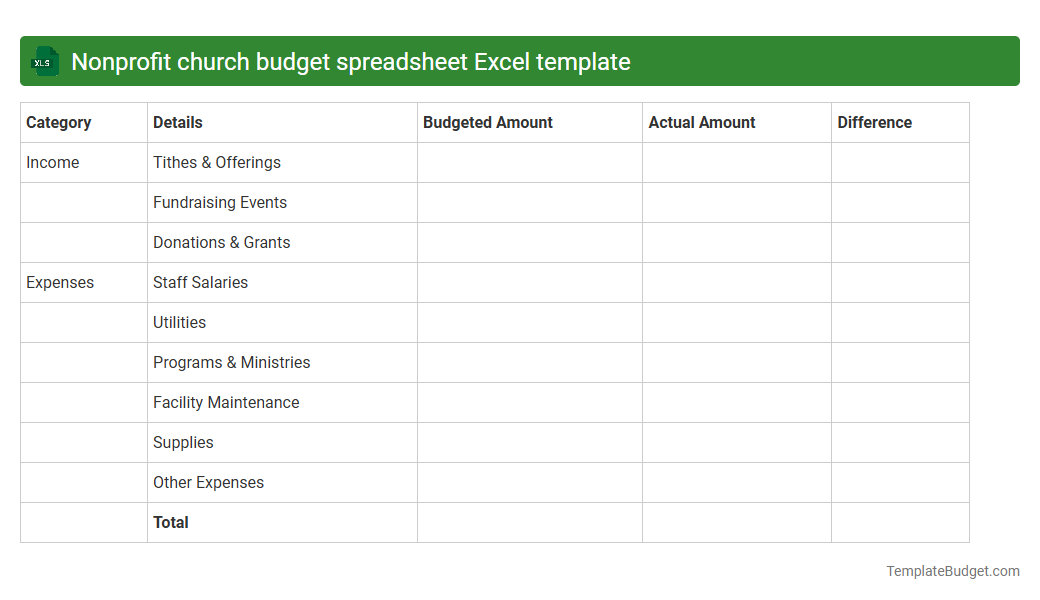The width and height of the screenshot is (1040, 600).
Task: Select the Programs & Ministries cell
Action: coord(231,362)
